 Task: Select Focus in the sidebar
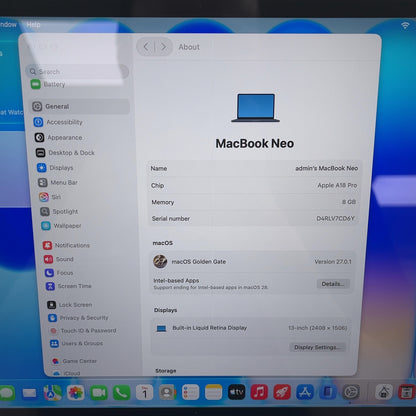(59, 273)
